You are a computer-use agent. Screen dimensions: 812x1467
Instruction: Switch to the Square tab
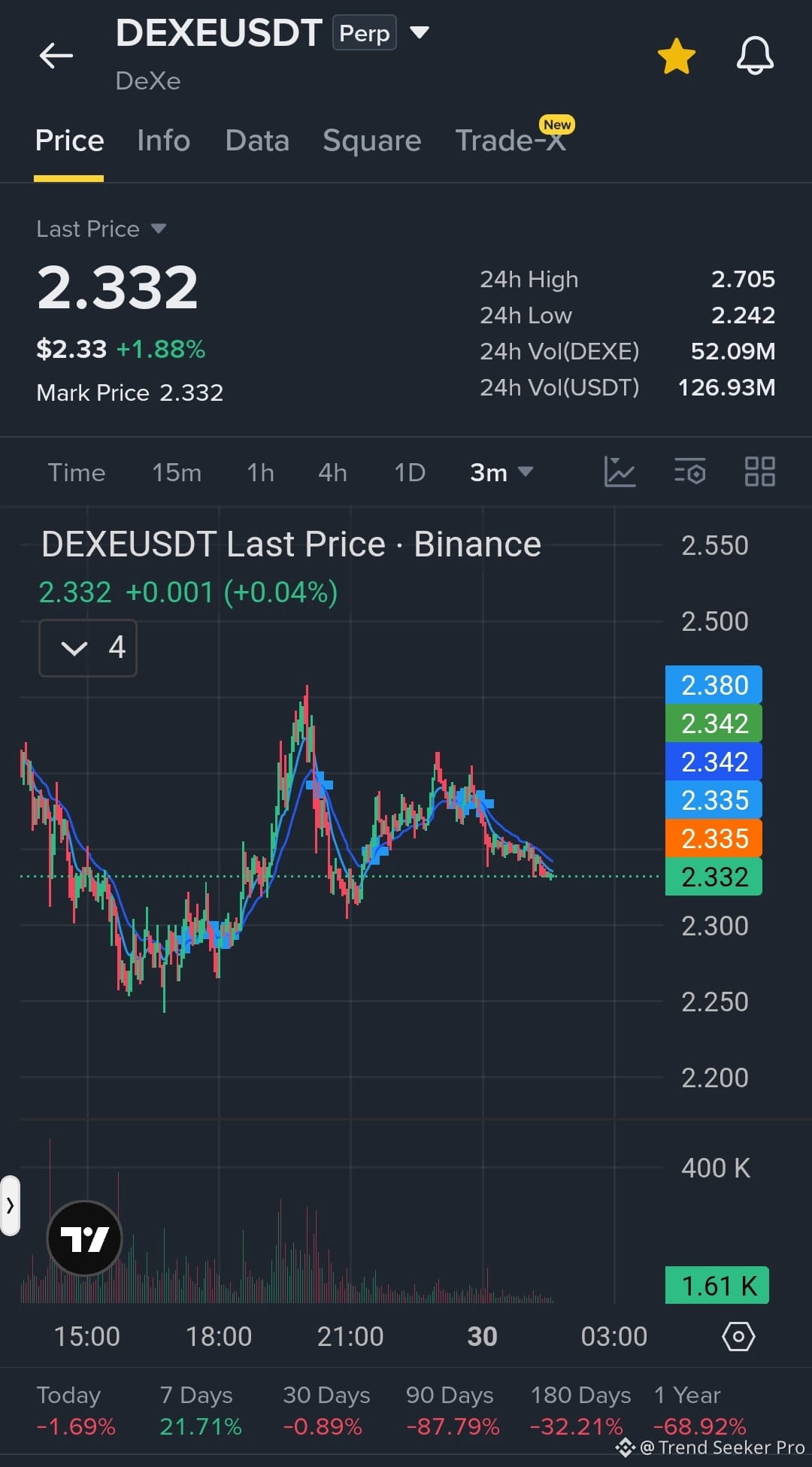[x=372, y=141]
